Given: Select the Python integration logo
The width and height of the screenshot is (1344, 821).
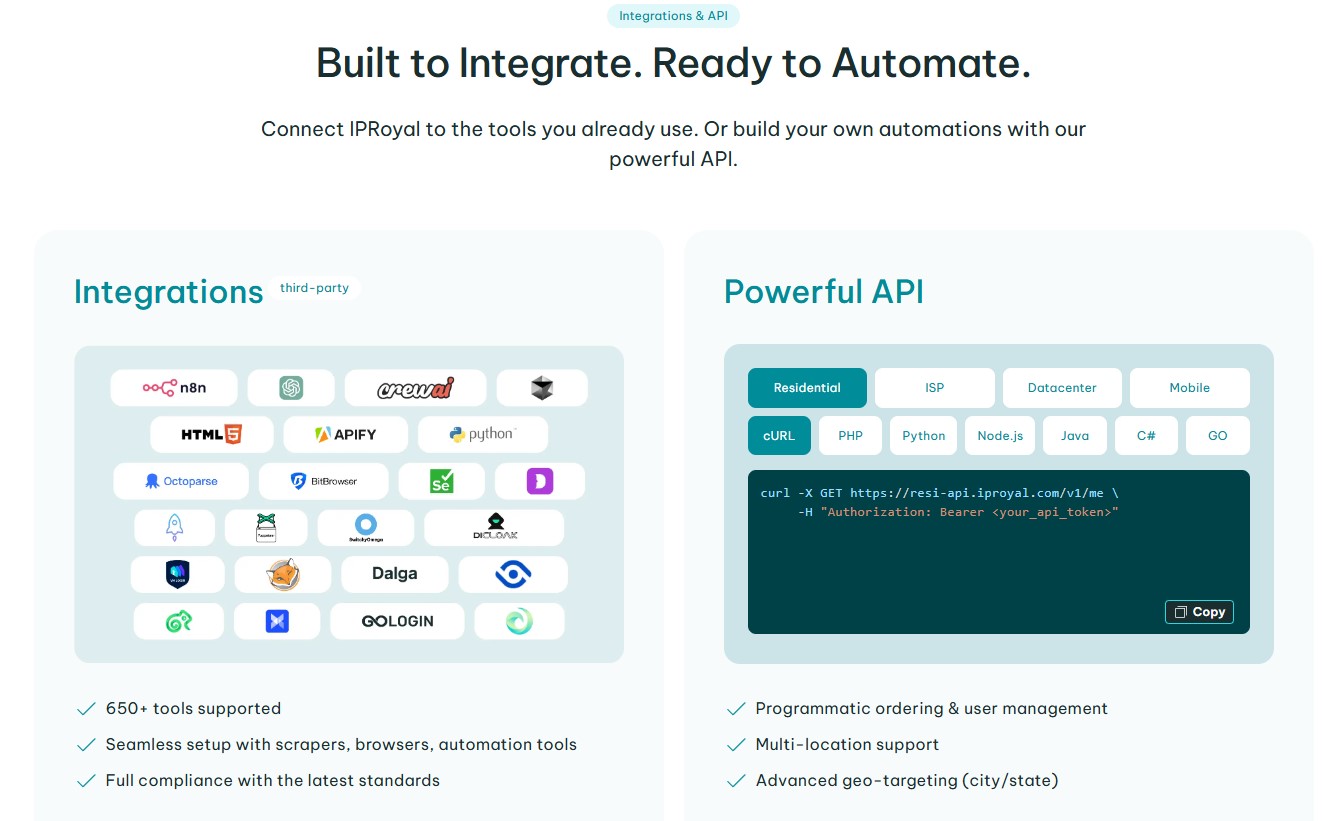Looking at the screenshot, I should pos(482,435).
